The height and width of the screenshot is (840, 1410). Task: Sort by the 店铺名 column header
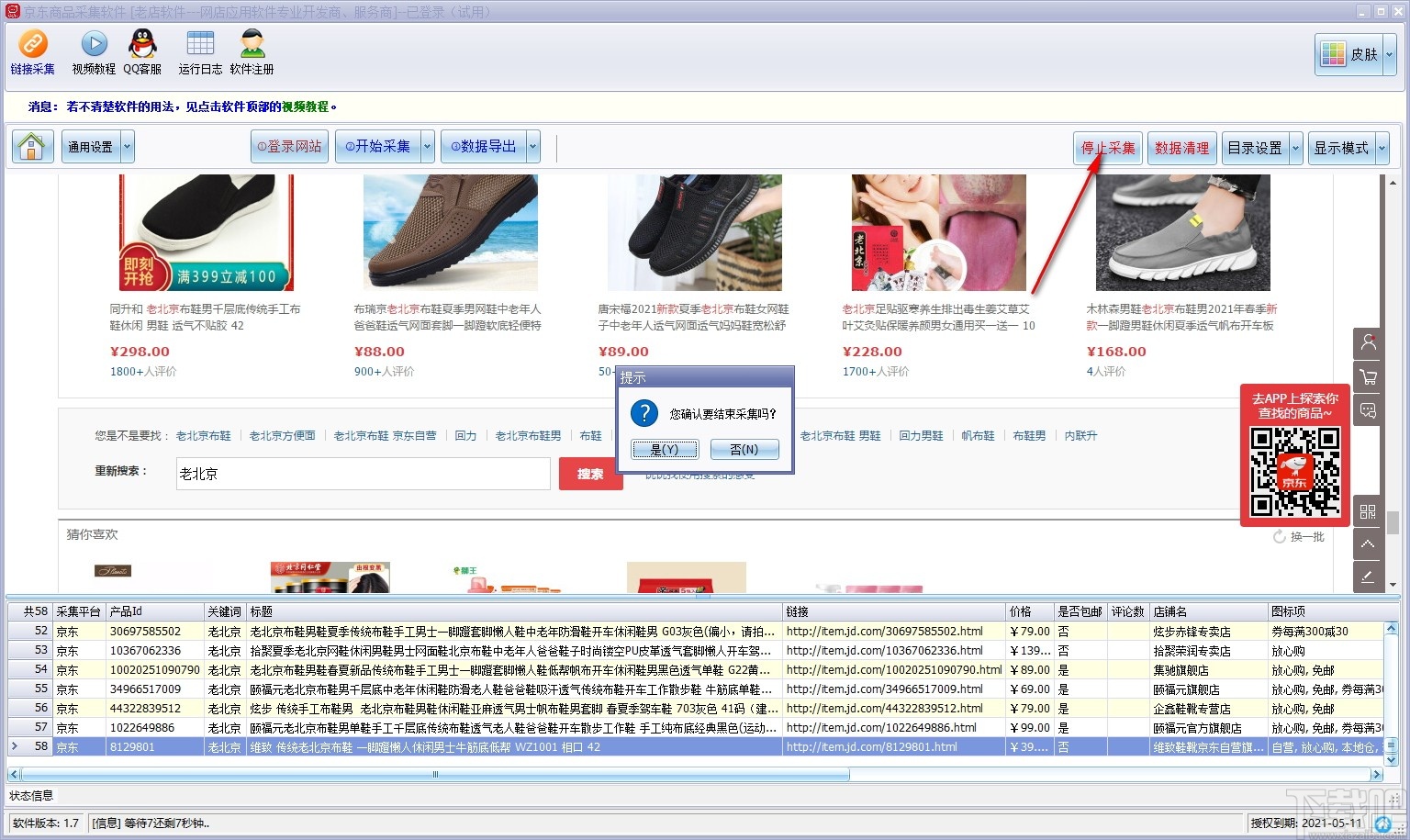[1209, 611]
